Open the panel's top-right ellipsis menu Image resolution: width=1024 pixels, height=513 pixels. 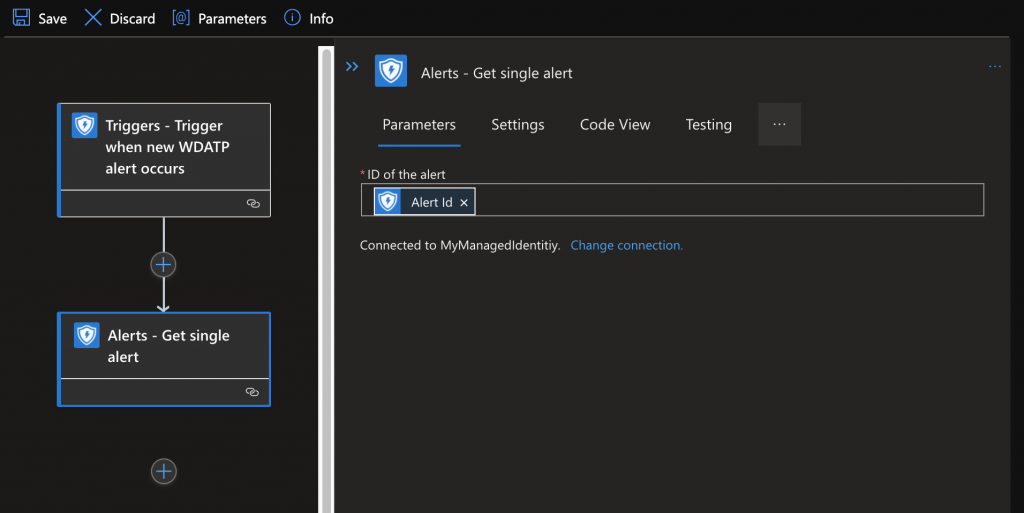(994, 67)
